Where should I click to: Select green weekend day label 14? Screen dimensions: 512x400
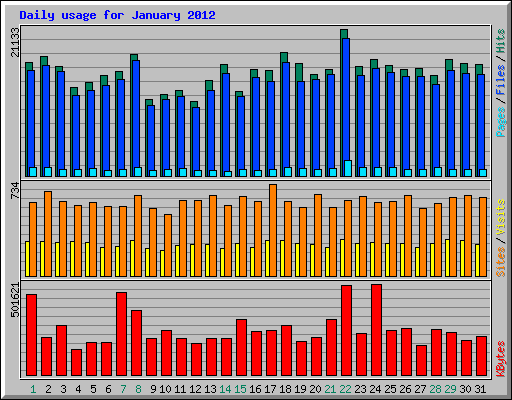pyautogui.click(x=225, y=389)
